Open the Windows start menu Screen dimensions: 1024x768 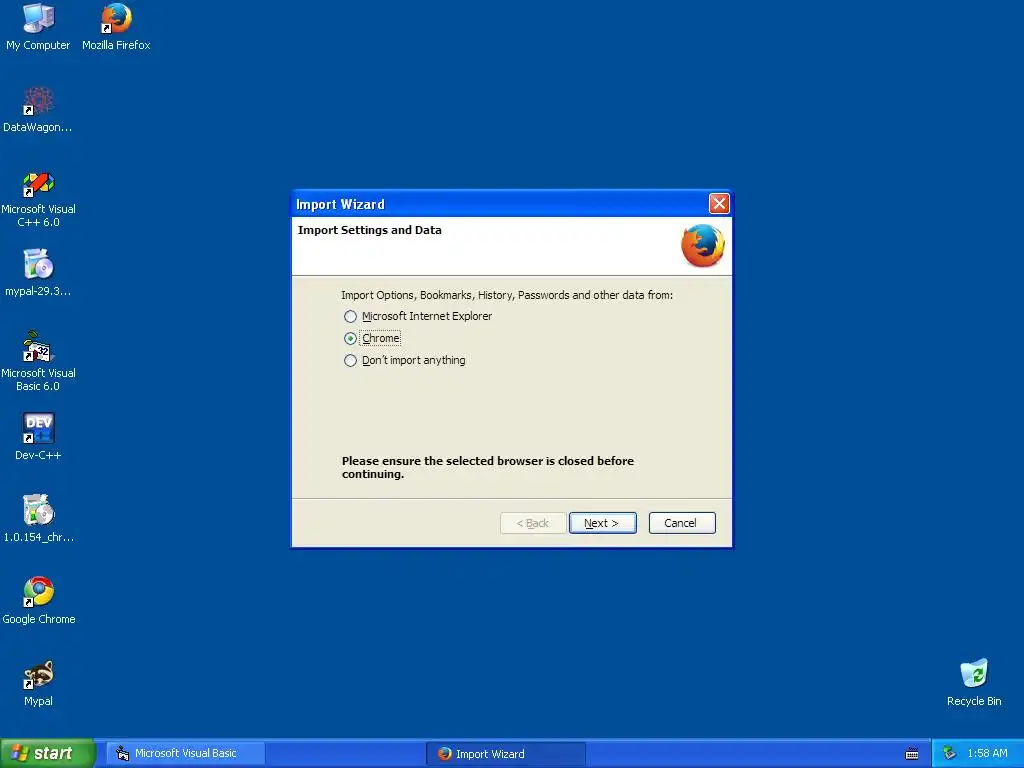(x=47, y=753)
